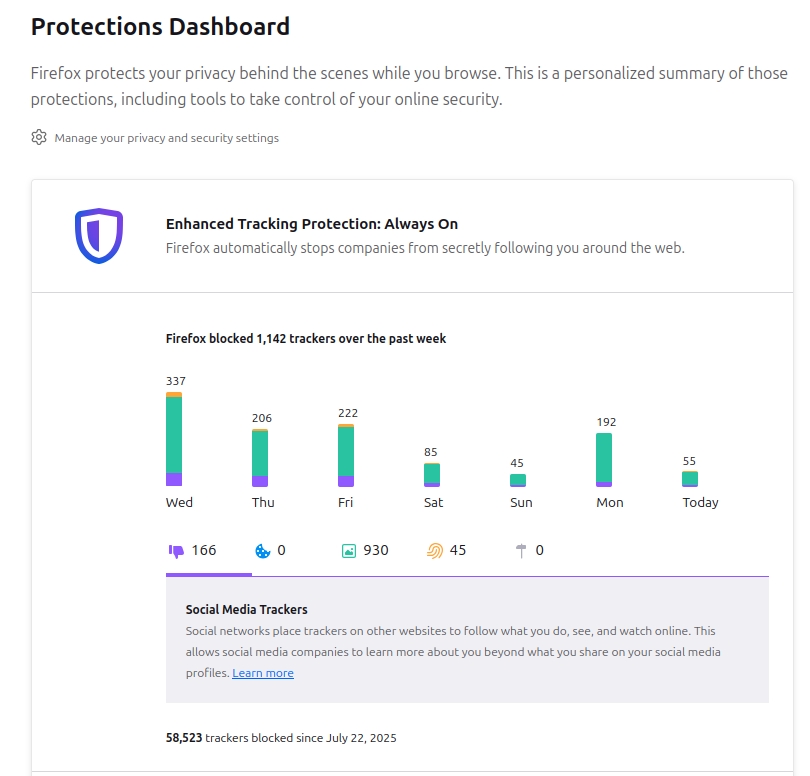Click the Enhanced Tracking Protection shield icon
This screenshot has height=776, width=810.
pos(97,234)
